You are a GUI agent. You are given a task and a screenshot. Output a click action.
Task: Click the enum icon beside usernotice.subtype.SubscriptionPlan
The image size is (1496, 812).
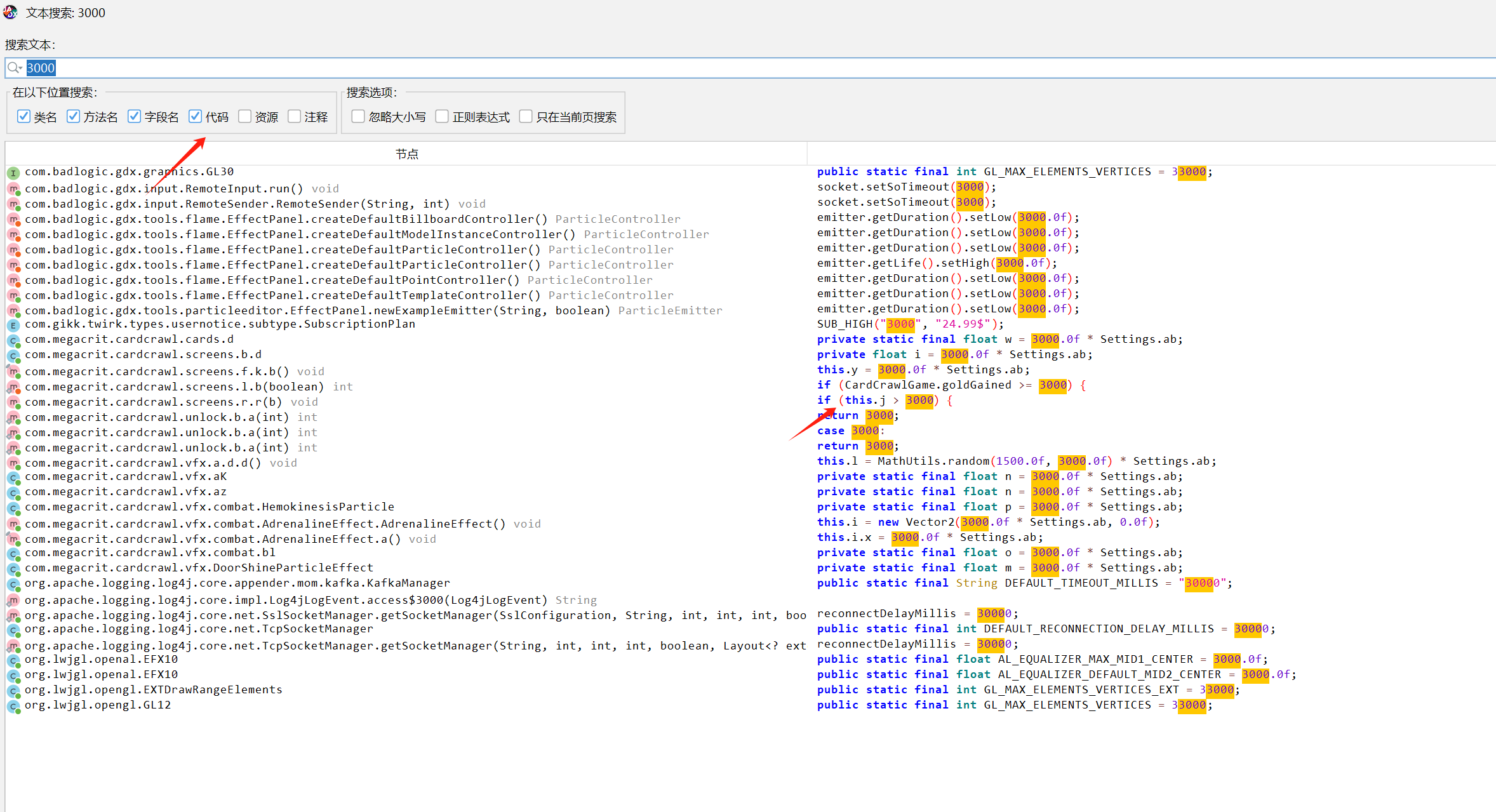[x=13, y=325]
